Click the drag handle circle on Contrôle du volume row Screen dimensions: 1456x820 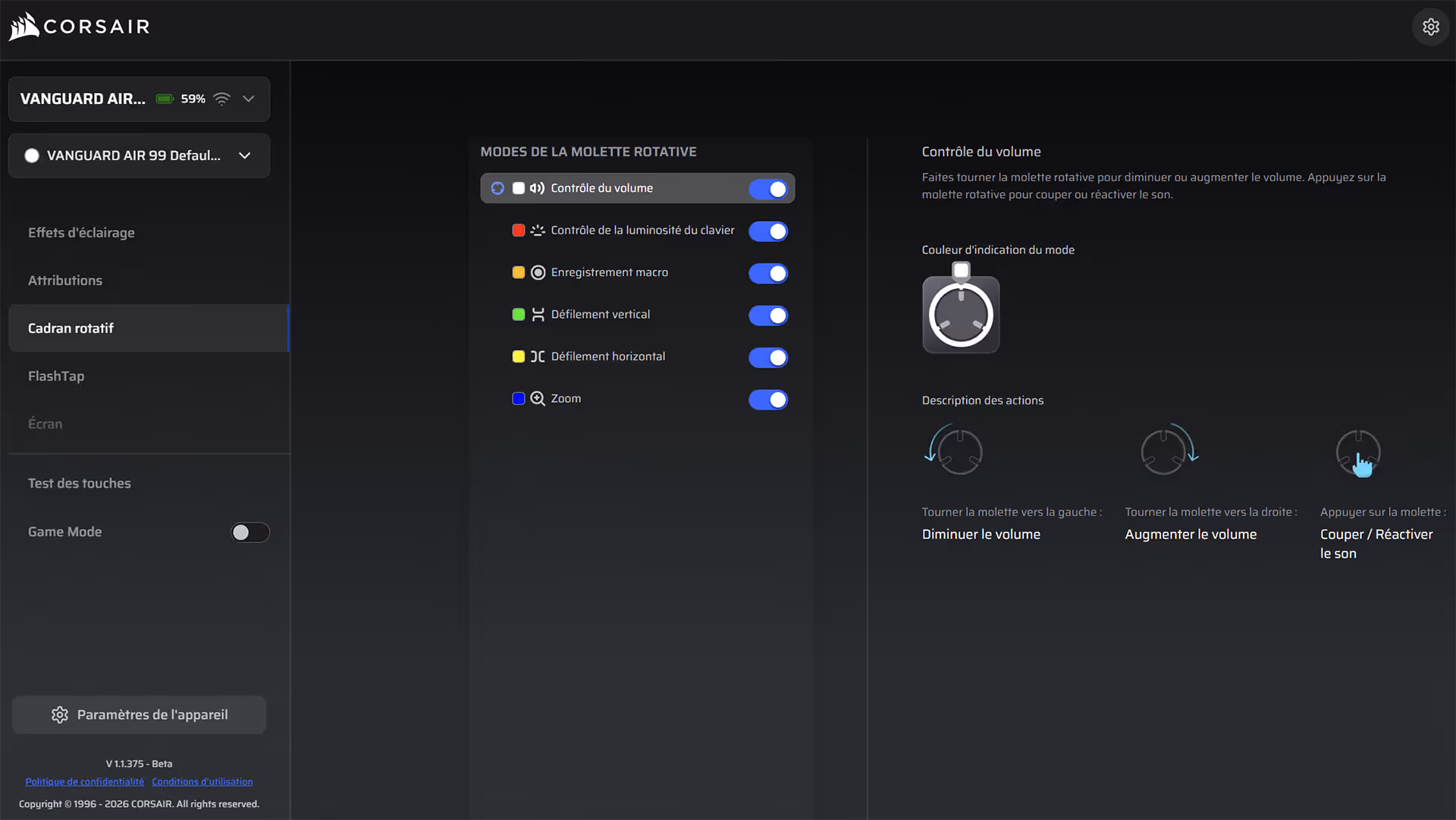tap(497, 188)
